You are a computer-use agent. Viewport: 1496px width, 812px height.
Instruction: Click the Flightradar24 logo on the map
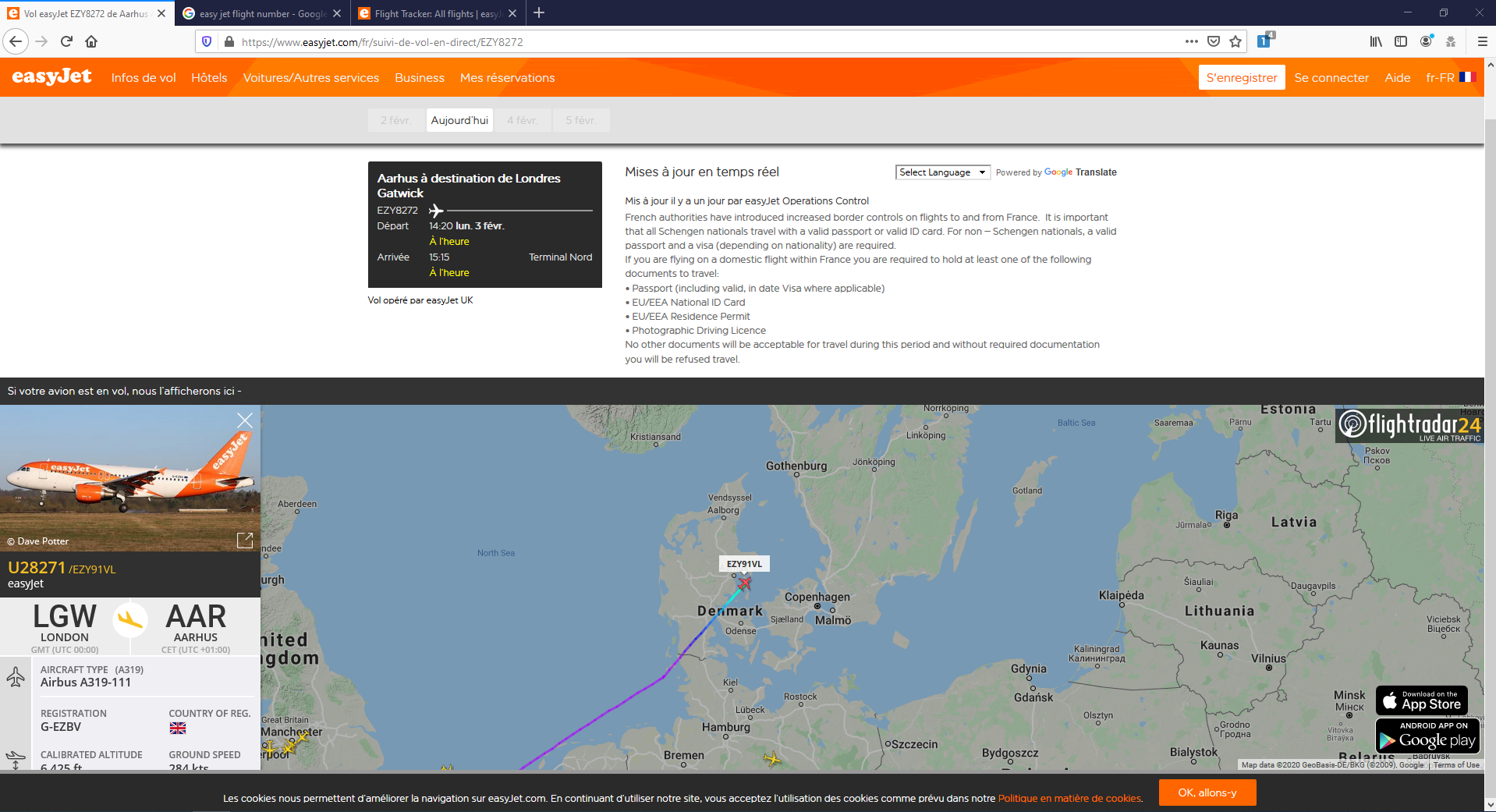pyautogui.click(x=1409, y=426)
